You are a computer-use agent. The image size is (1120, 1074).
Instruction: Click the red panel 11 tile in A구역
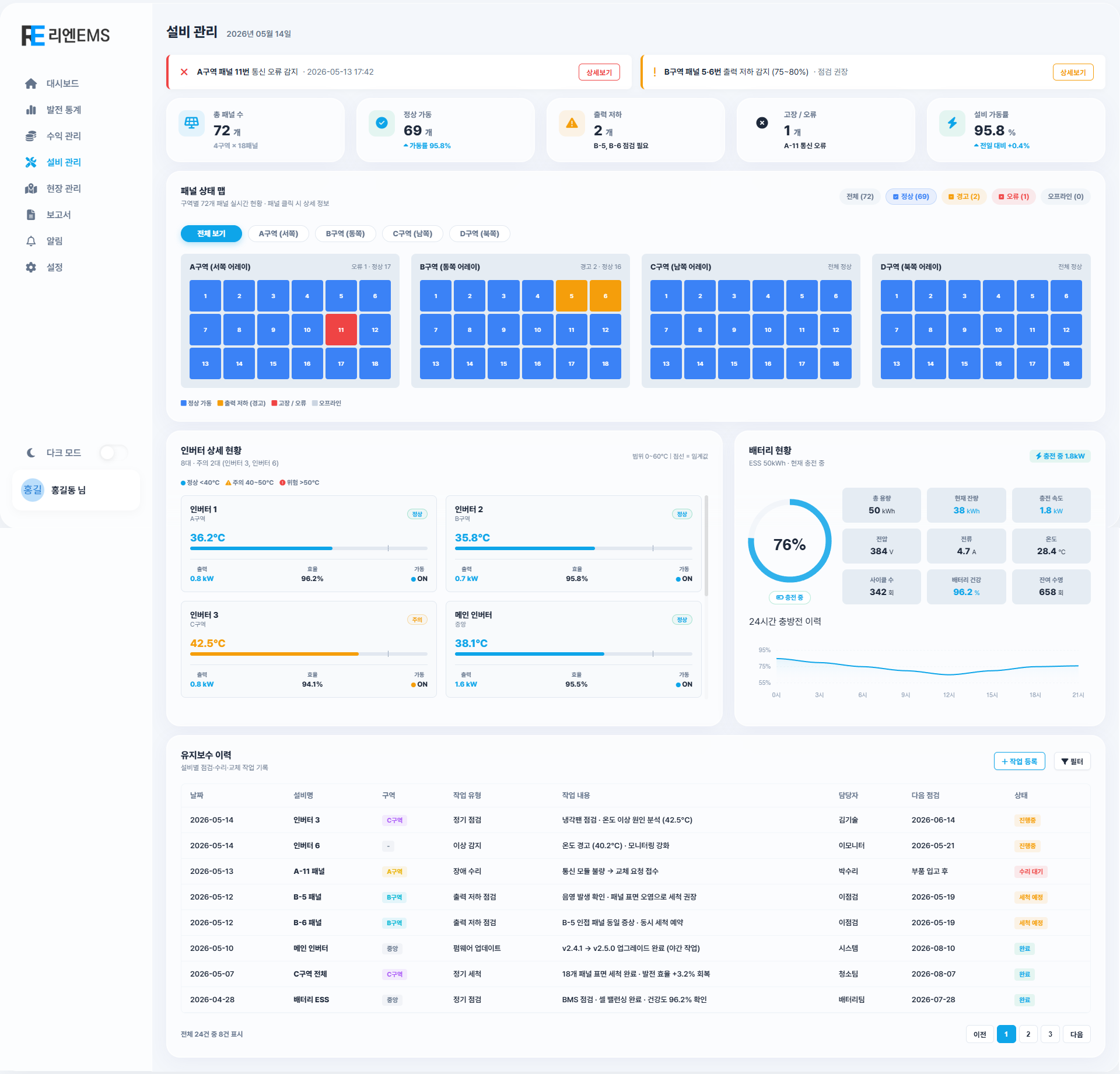point(341,330)
